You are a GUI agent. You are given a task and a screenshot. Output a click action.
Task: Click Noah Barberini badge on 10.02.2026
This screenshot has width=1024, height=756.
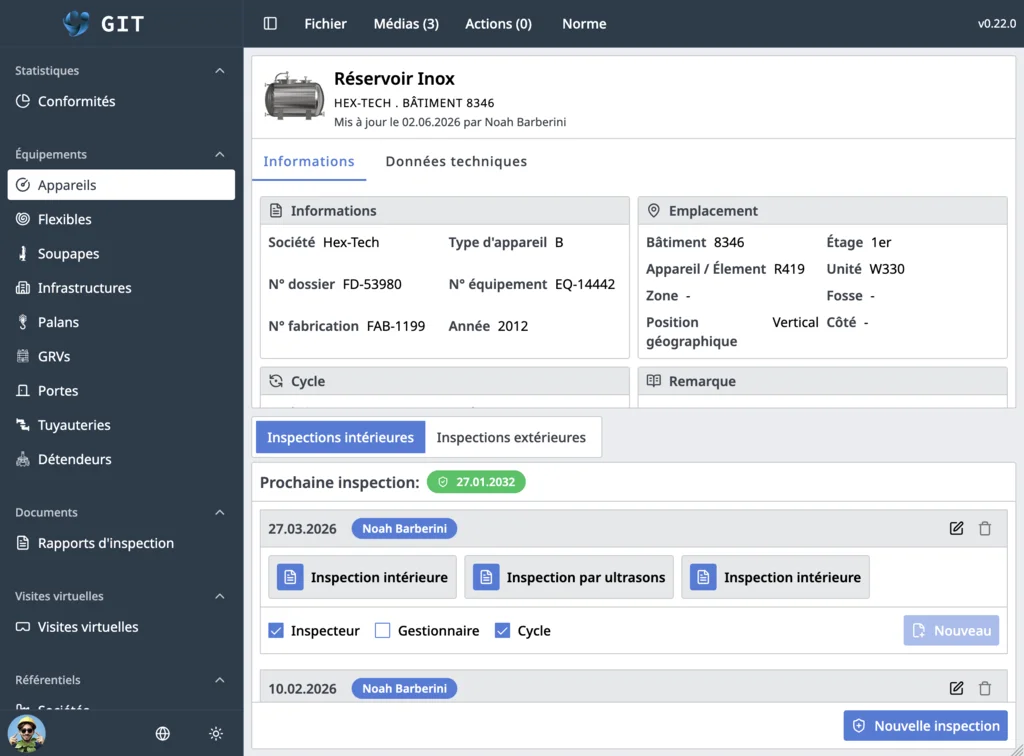[x=404, y=688]
